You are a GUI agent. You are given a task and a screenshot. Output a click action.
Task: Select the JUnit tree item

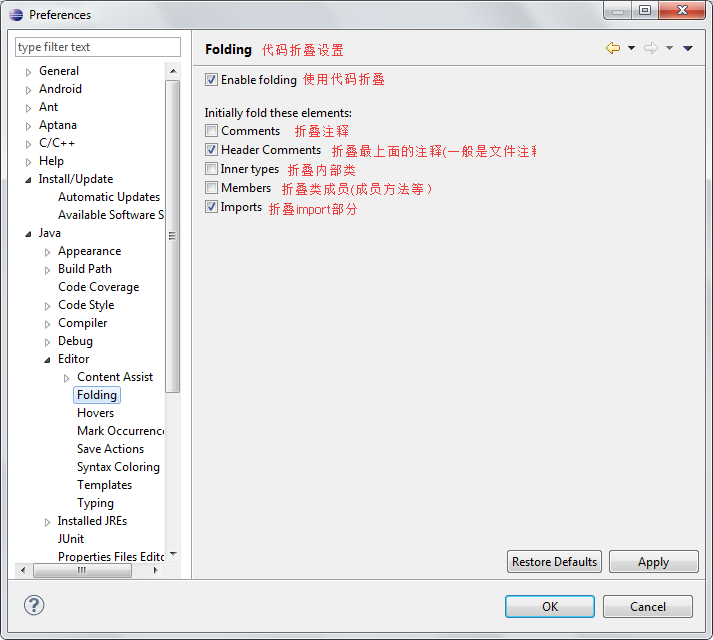tap(71, 539)
